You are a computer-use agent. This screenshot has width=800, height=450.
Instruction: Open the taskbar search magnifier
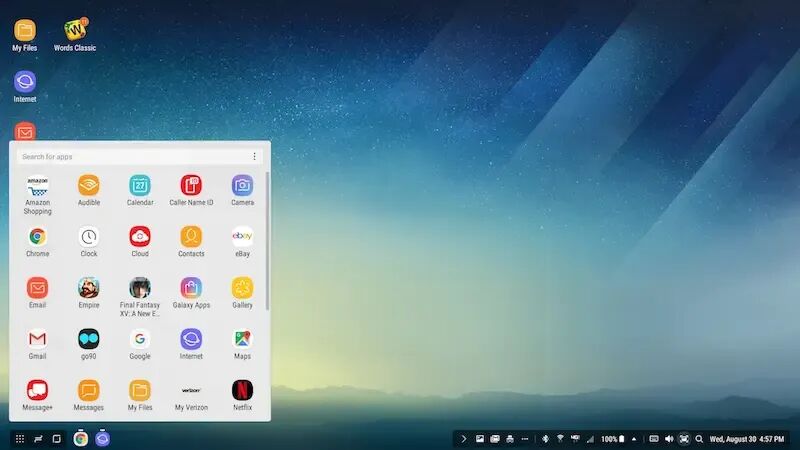coord(699,439)
